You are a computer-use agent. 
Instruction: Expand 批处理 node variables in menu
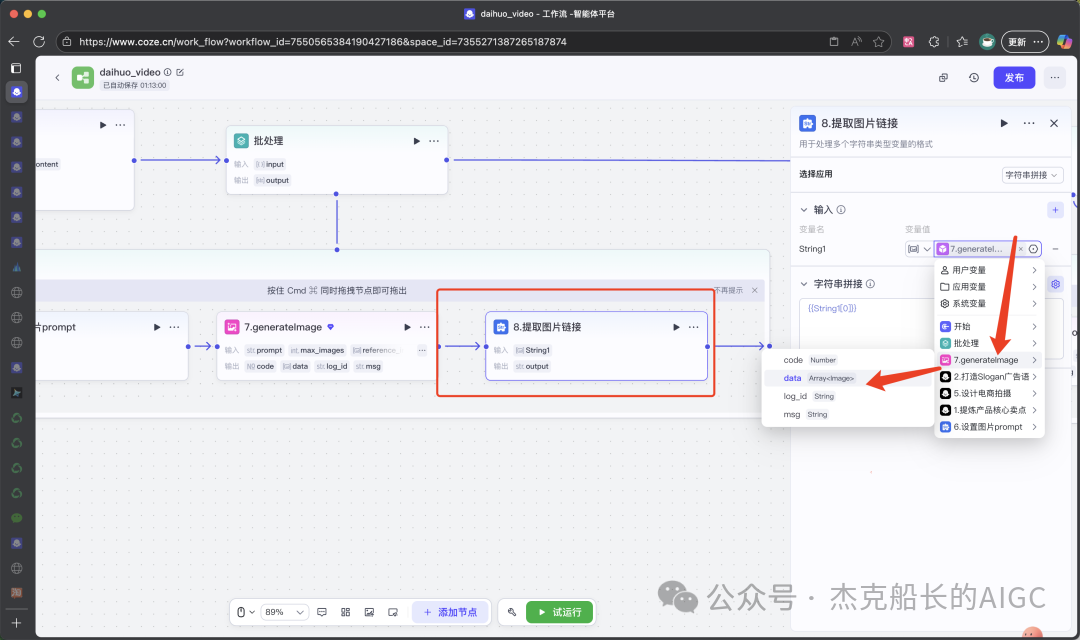(989, 343)
